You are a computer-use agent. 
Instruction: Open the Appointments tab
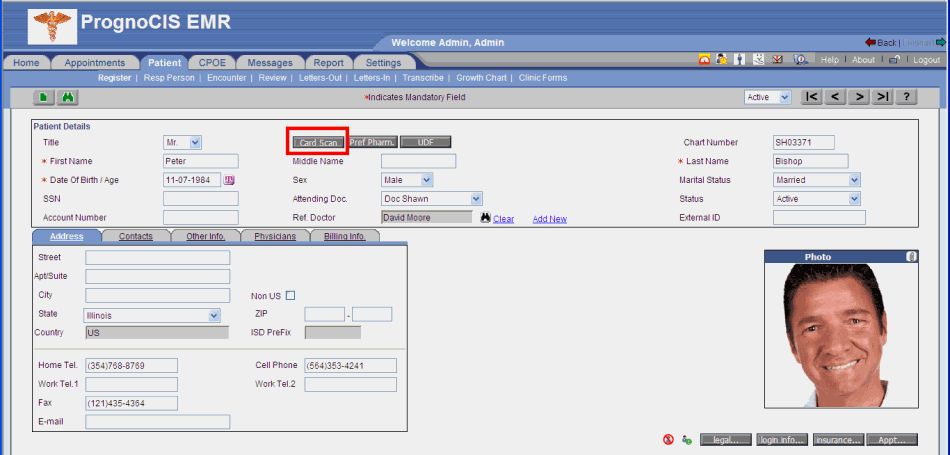[x=95, y=62]
